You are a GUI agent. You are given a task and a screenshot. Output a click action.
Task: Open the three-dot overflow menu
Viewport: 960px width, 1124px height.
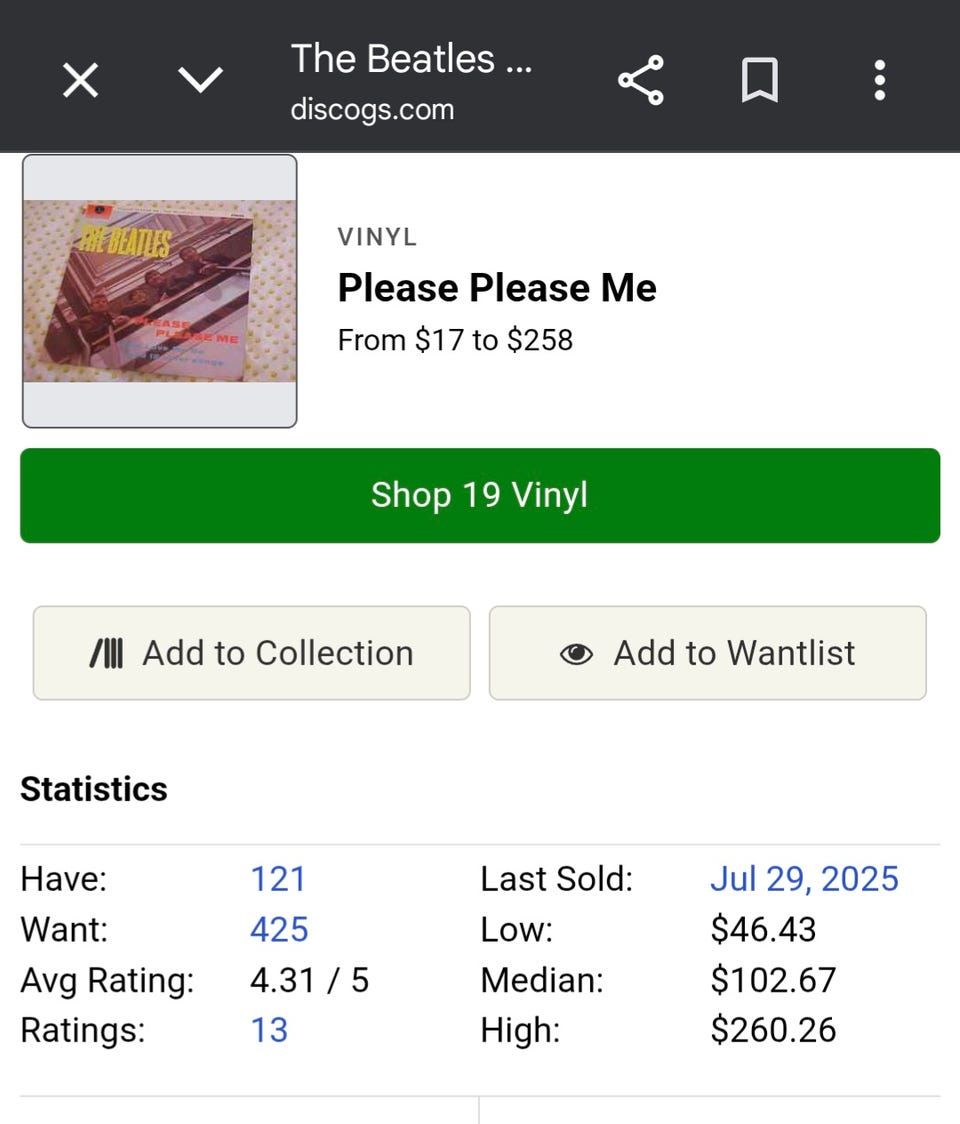click(x=879, y=80)
